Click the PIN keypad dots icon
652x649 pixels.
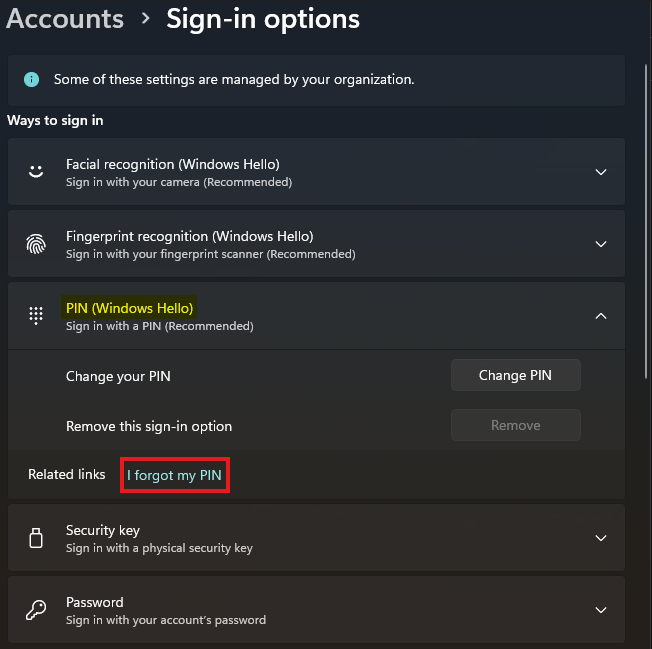pos(36,316)
